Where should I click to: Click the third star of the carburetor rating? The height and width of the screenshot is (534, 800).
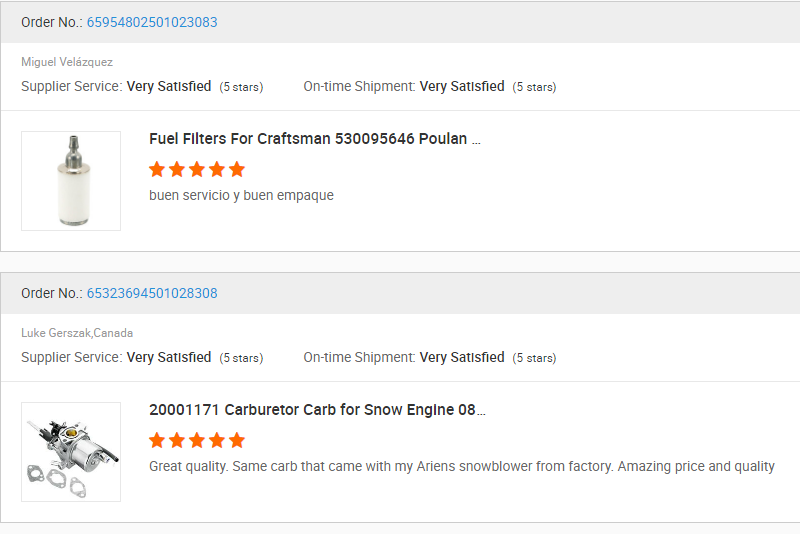(197, 440)
